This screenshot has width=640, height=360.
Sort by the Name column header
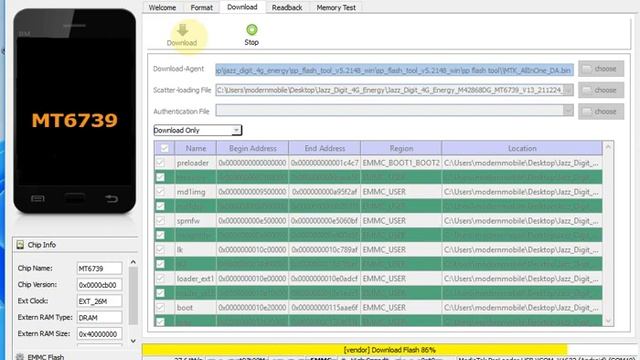pos(196,148)
